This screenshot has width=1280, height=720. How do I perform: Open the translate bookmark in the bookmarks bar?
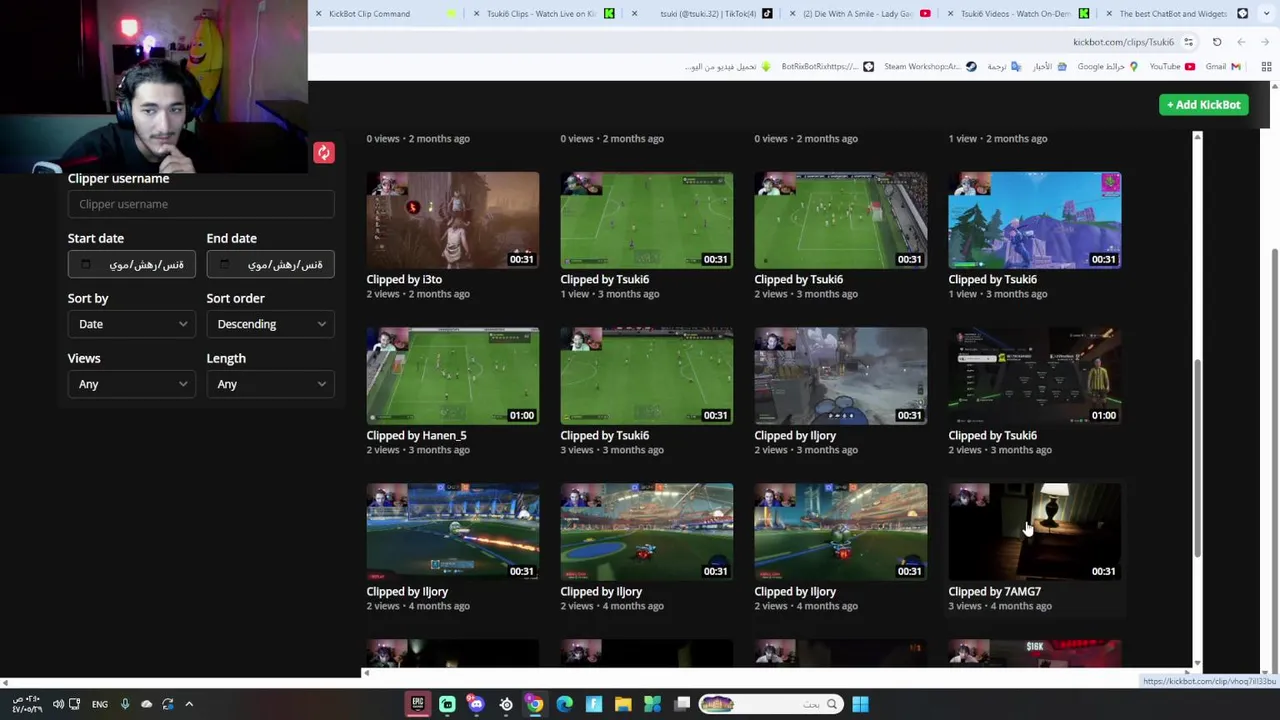tap(1003, 67)
